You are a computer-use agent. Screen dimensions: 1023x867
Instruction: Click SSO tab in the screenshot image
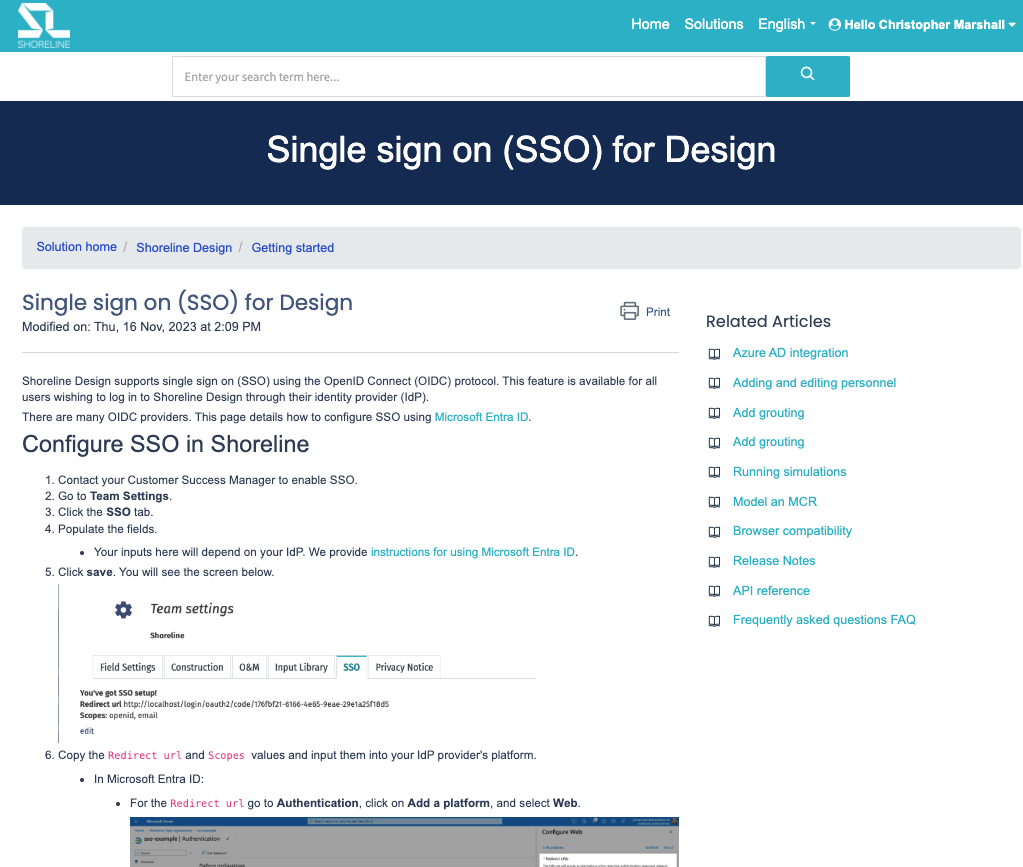(x=352, y=667)
